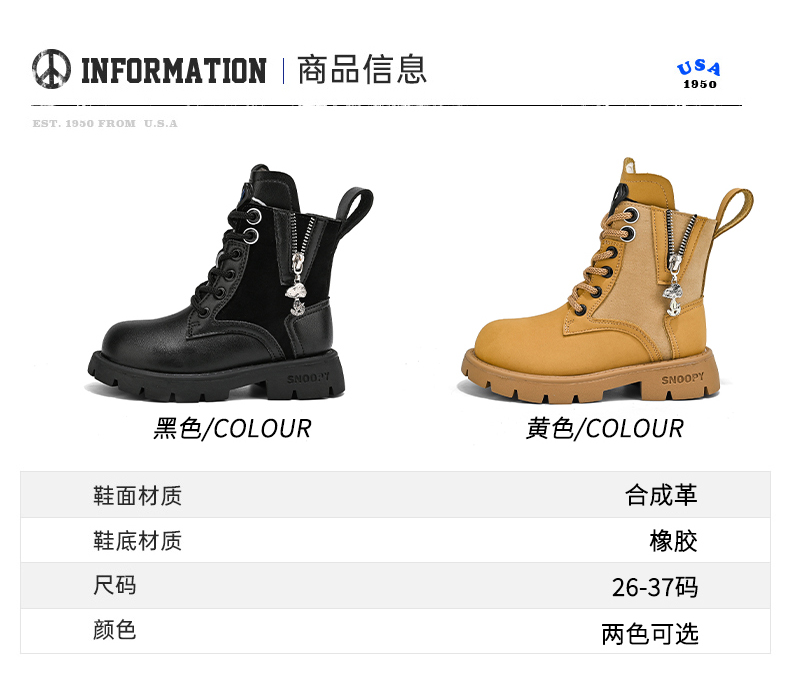
Task: Click the silver zipper charm on black boot
Action: click(297, 289)
